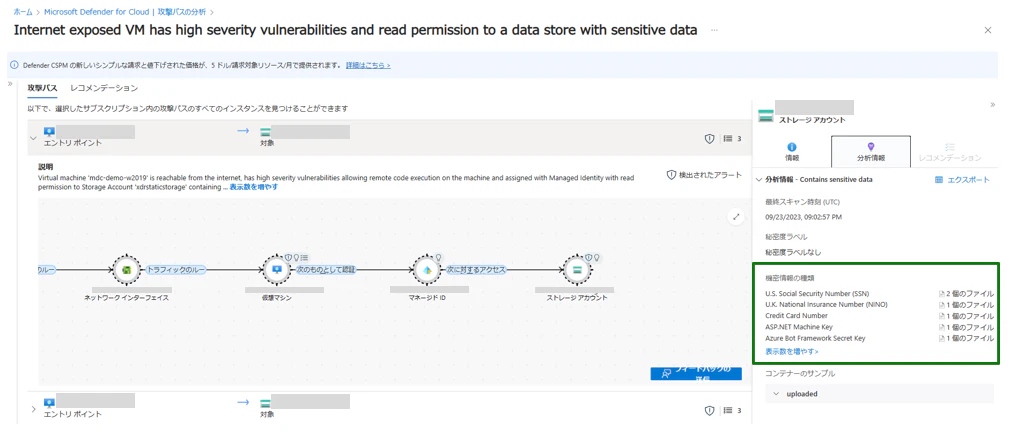Screen dimensions: 1023x434
Task: Select the ネットワーク インターフェイス node
Action: pyautogui.click(x=127, y=270)
